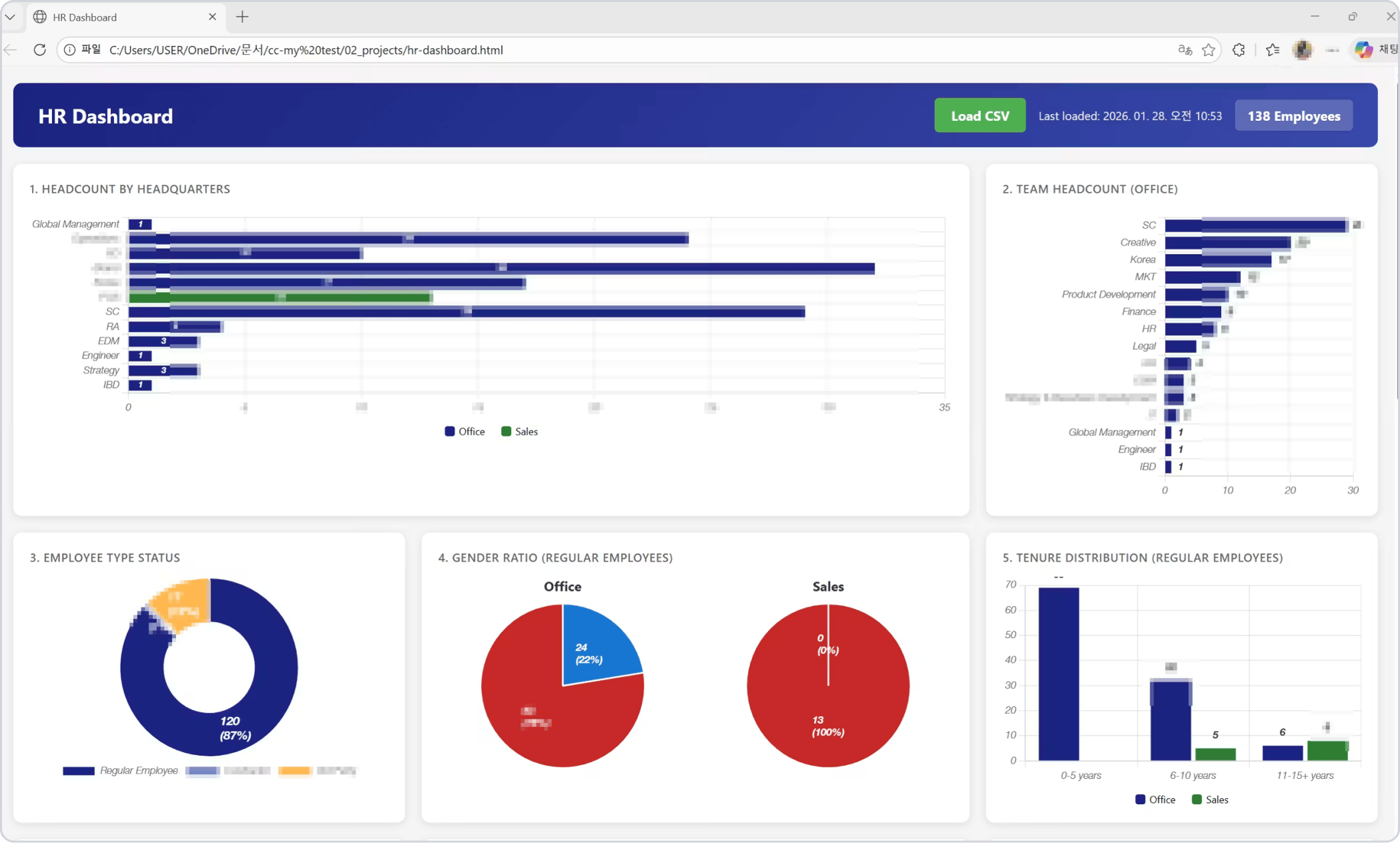Image resolution: width=1400 pixels, height=843 pixels.
Task: Click the browser profile avatar
Action: (x=1303, y=50)
